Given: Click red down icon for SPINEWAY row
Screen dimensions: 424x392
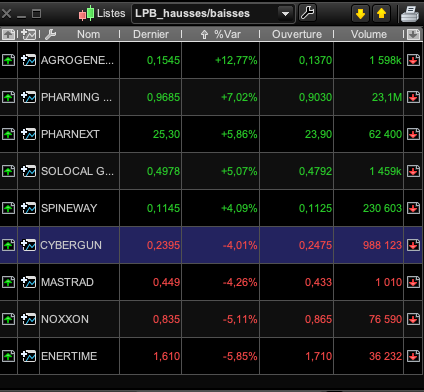Looking at the screenshot, I should coord(413,208).
